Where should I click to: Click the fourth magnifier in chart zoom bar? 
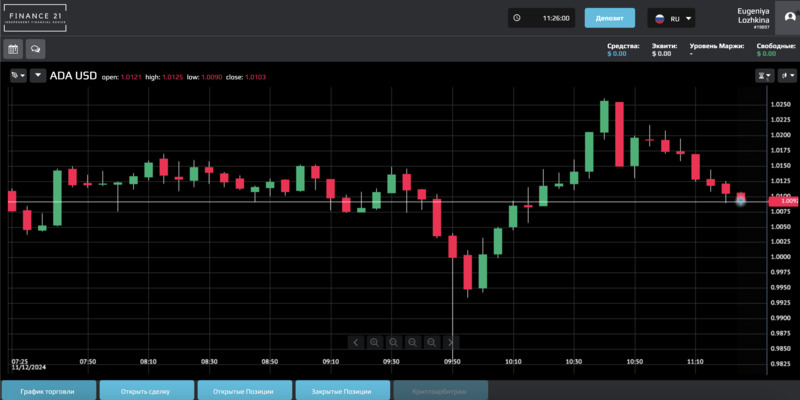click(x=431, y=342)
